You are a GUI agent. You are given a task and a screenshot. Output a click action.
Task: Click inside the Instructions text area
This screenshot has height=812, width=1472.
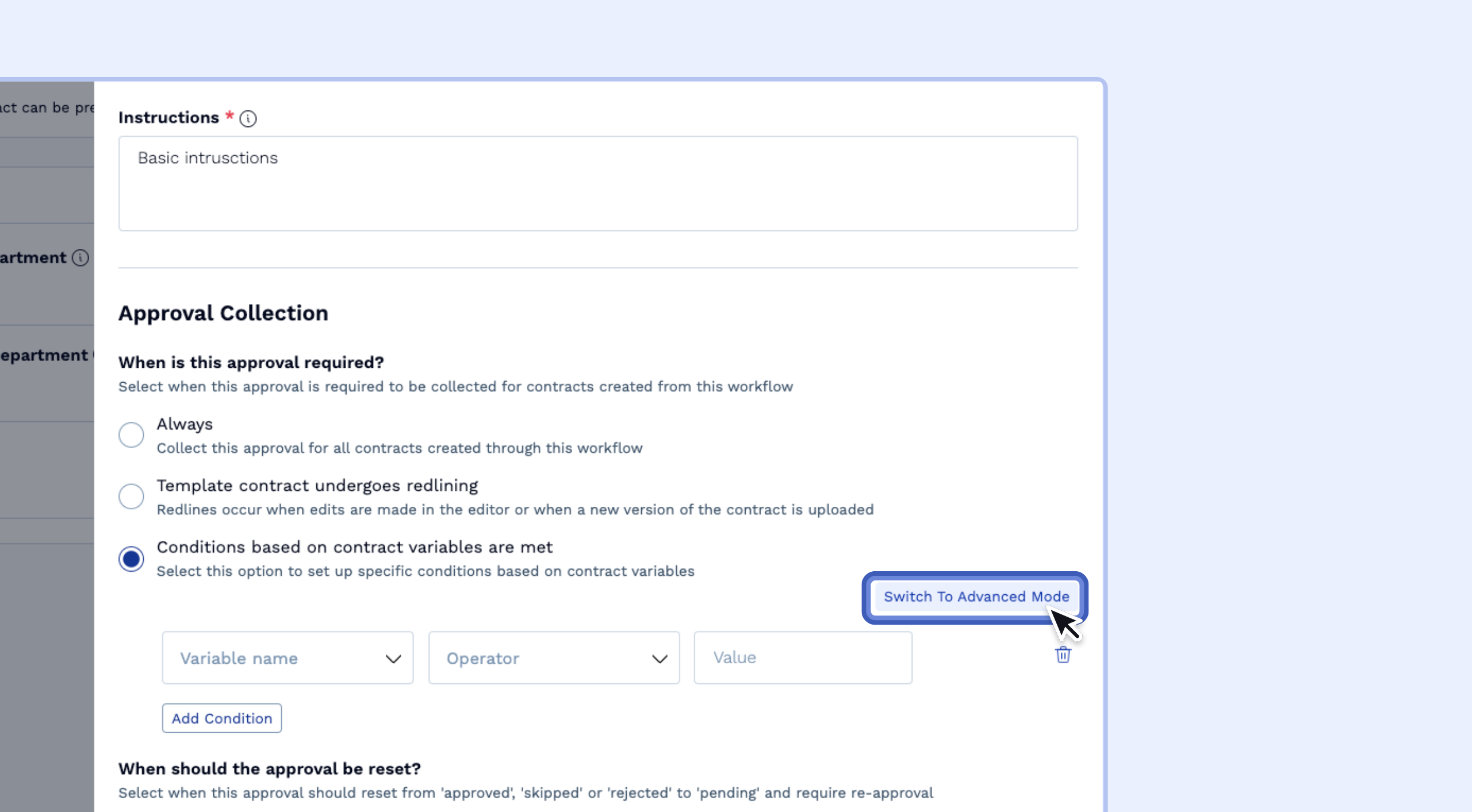pos(598,195)
